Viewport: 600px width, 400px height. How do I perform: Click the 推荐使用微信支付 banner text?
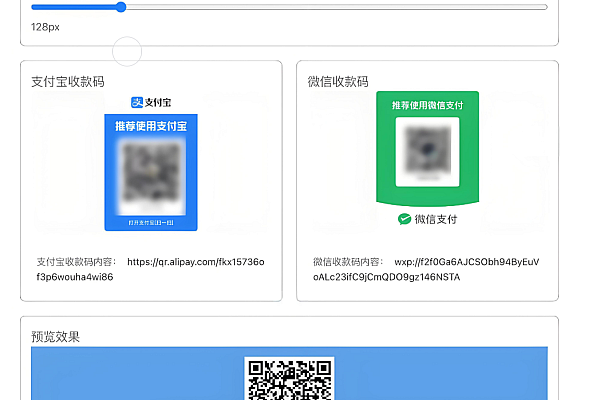427,105
